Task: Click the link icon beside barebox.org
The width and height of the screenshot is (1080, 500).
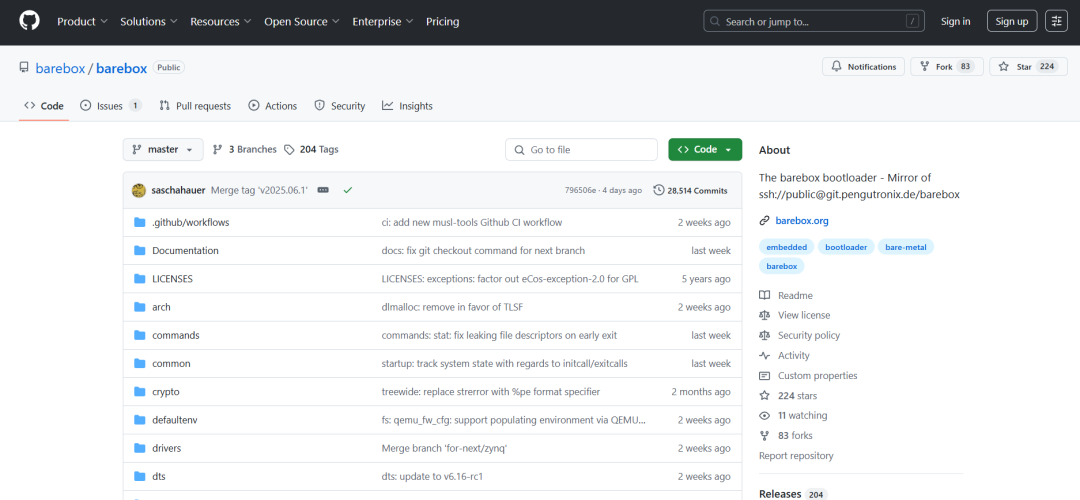Action: tap(764, 221)
